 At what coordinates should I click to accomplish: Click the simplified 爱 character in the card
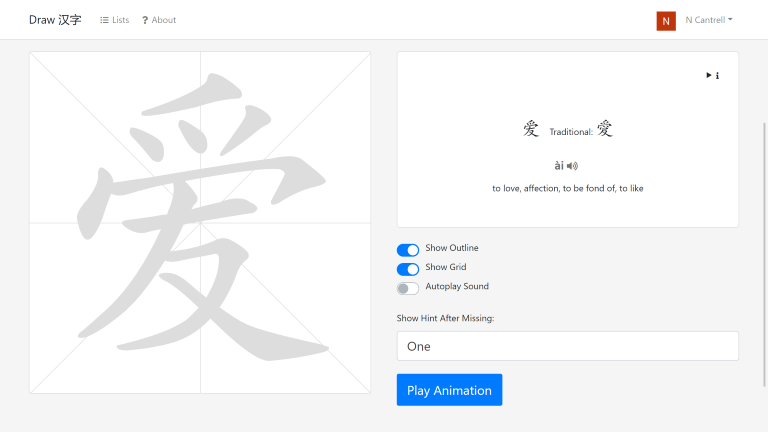(x=531, y=129)
